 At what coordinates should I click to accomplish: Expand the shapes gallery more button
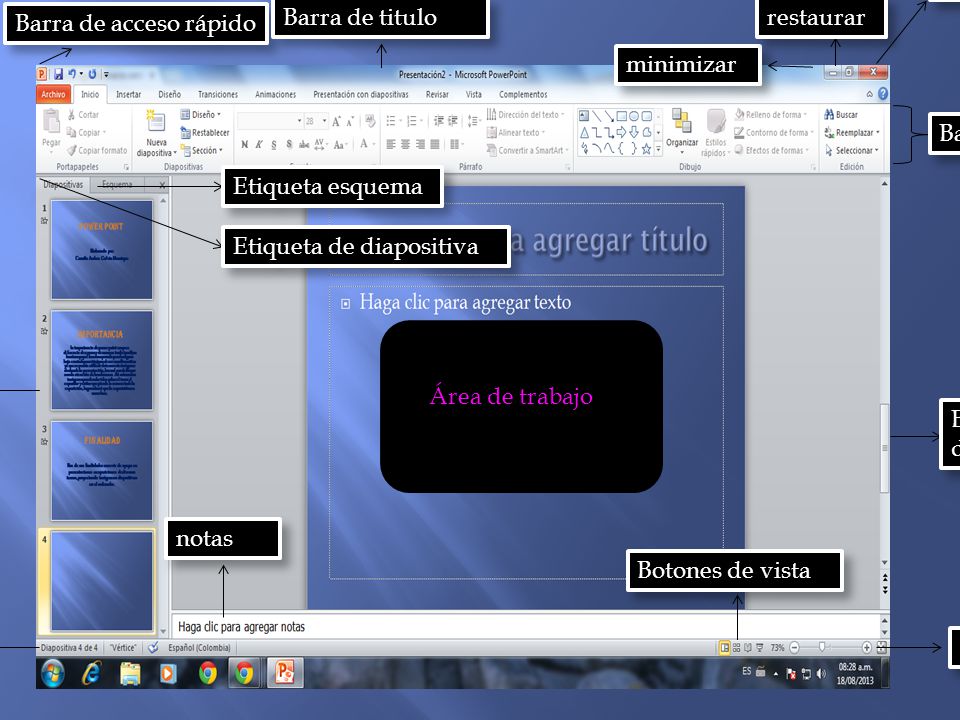(x=659, y=149)
